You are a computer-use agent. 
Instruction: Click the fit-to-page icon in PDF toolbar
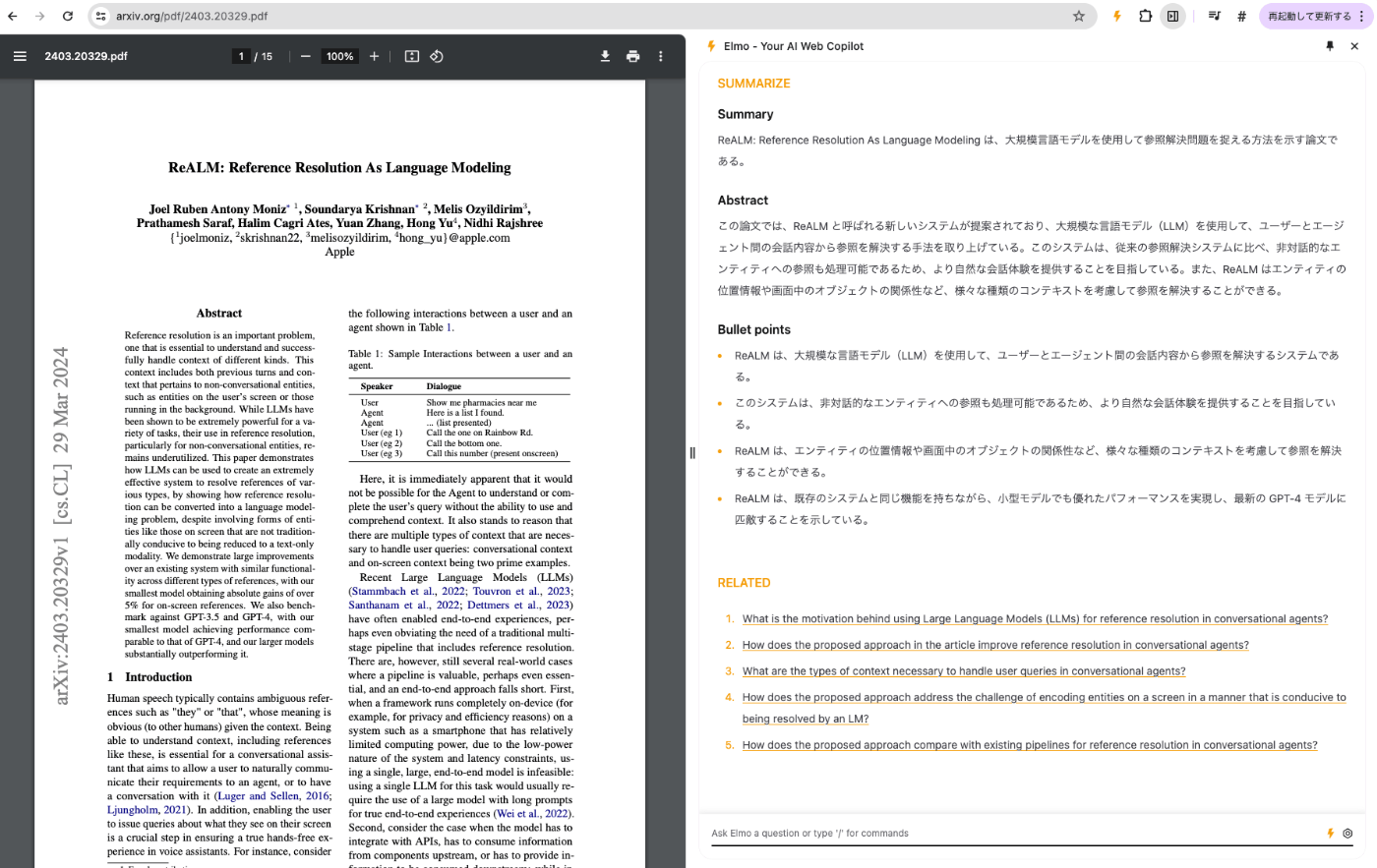coord(412,56)
